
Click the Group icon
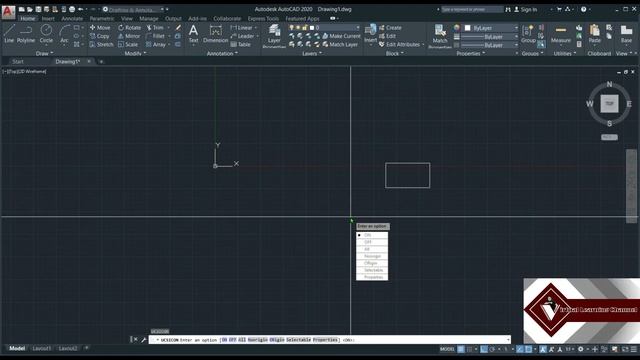coord(528,33)
